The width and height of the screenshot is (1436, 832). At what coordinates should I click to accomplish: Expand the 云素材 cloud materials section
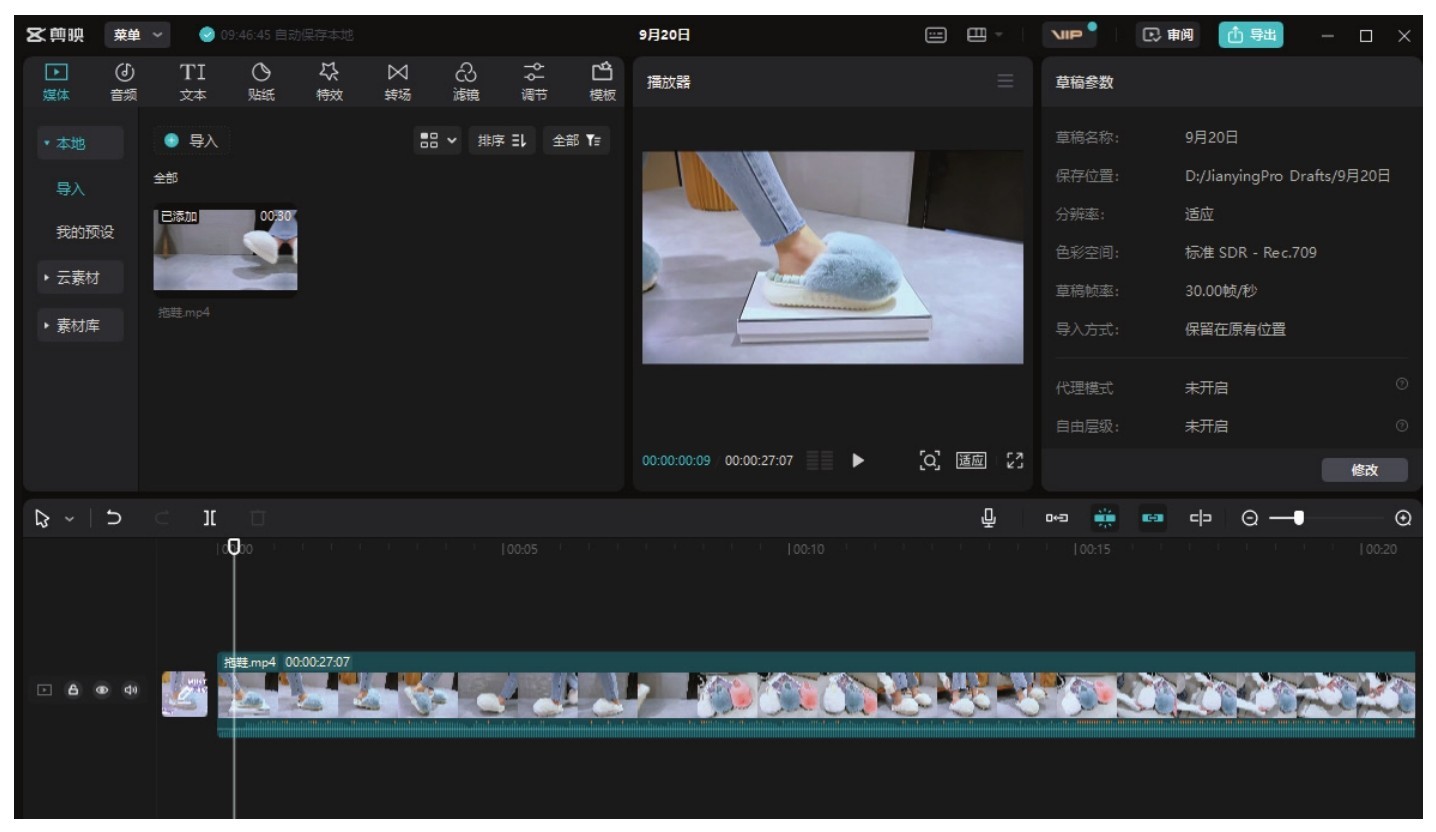point(80,277)
